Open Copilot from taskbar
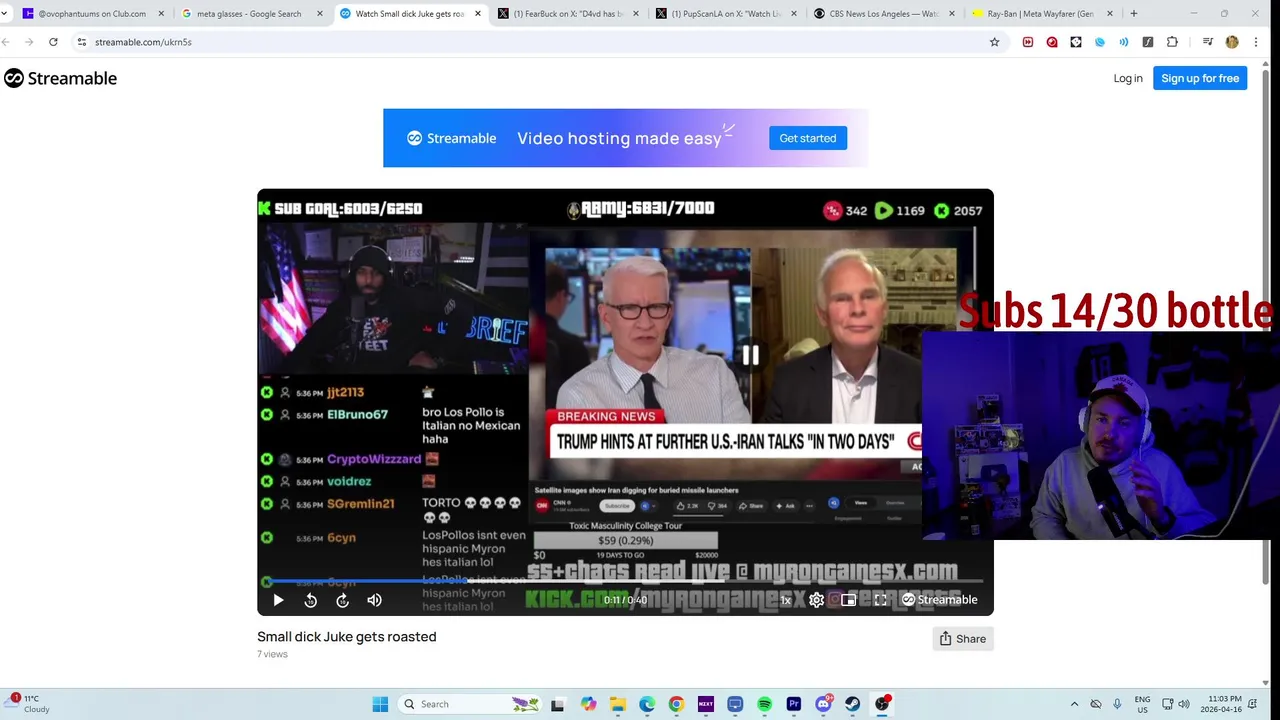This screenshot has width=1280, height=720. tap(588, 704)
